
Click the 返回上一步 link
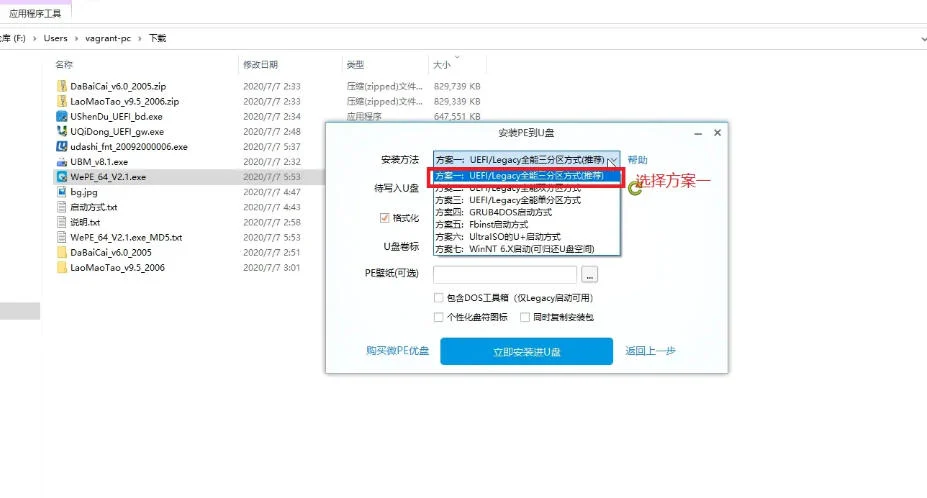(x=650, y=351)
